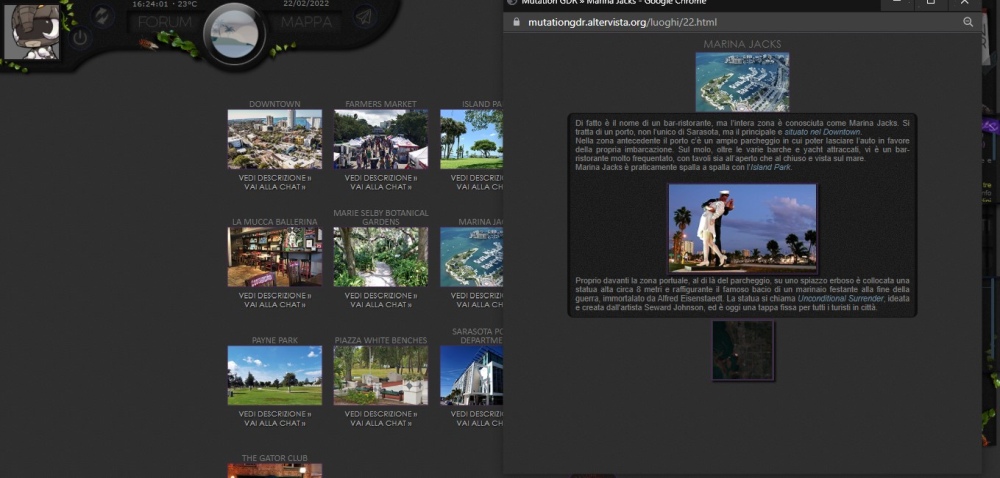Viewport: 1000px width, 478px height.
Task: Open the character avatar portrait
Action: (32, 32)
